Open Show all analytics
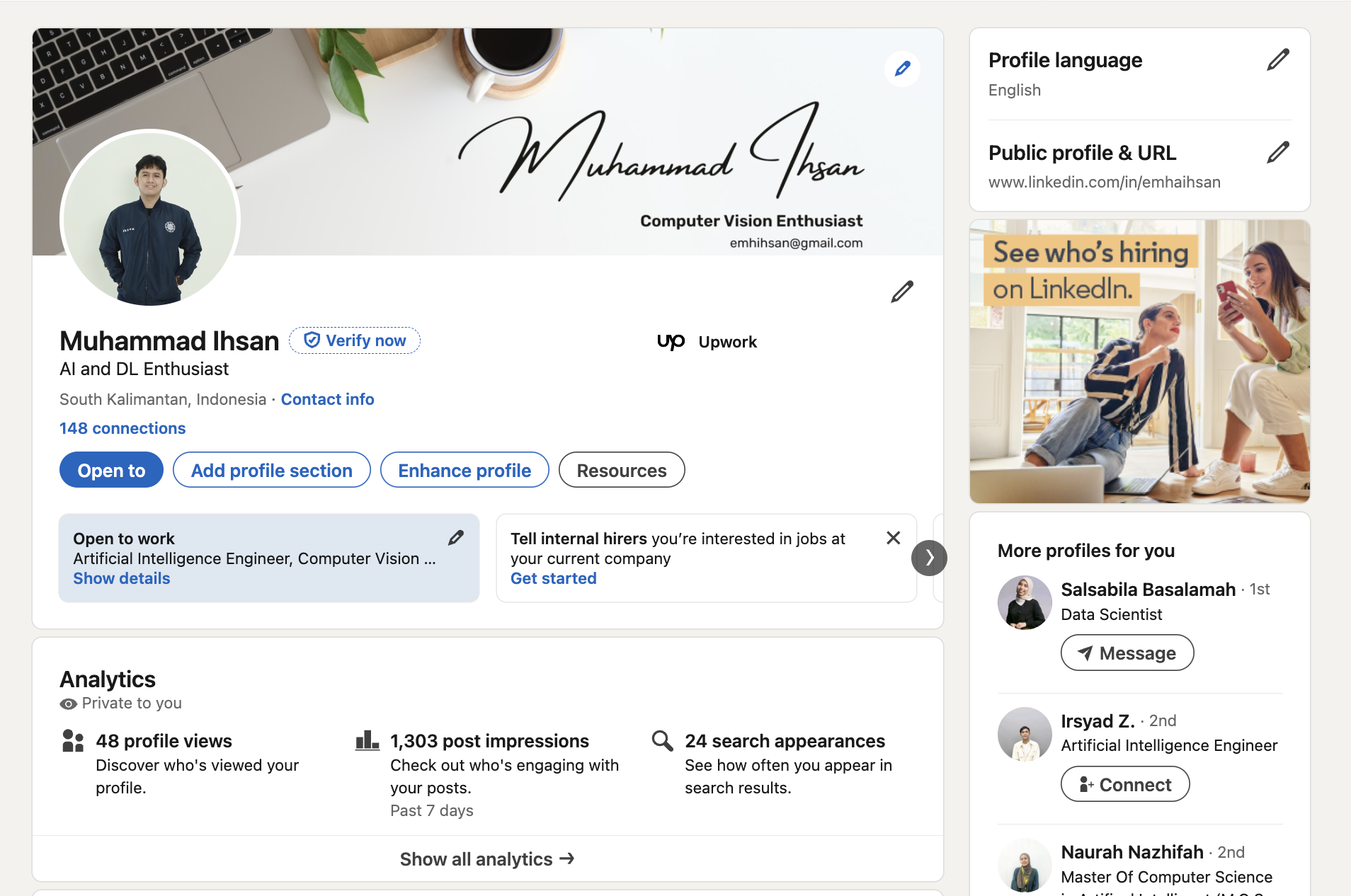This screenshot has height=896, width=1351. click(488, 858)
